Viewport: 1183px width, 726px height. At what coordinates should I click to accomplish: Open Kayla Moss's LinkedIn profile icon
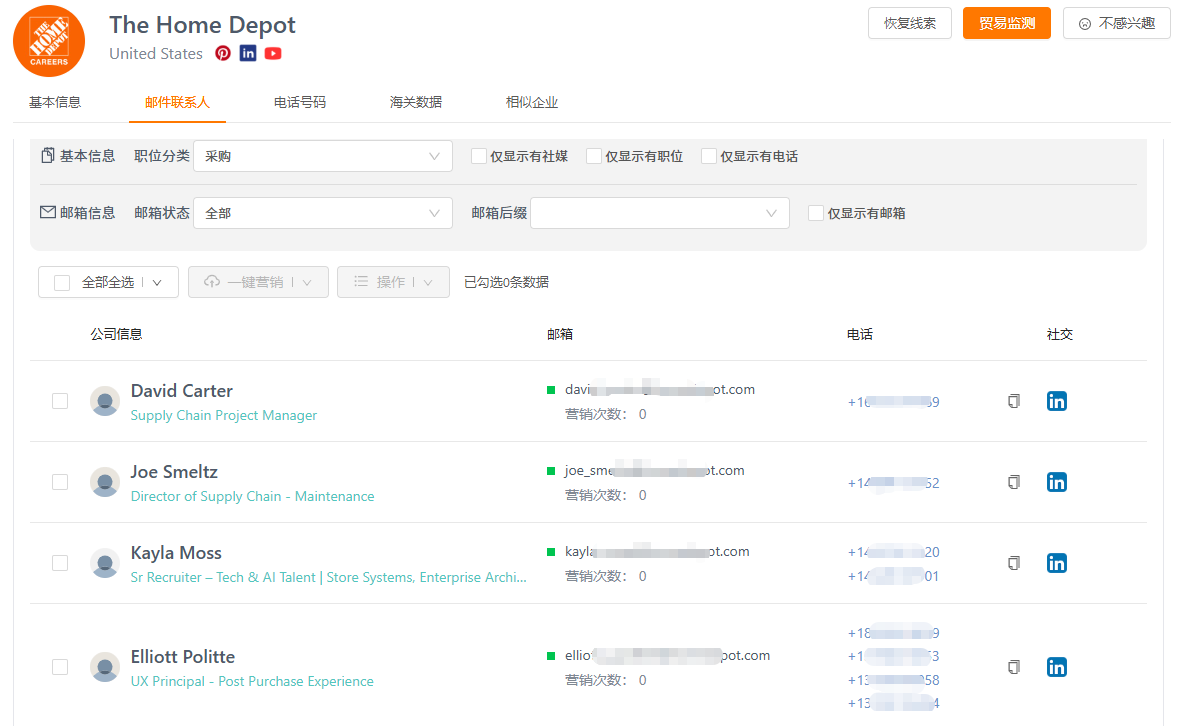coord(1056,563)
